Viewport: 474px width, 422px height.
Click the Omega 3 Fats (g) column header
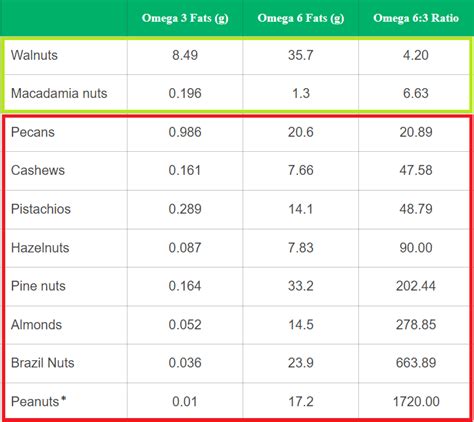(x=185, y=18)
